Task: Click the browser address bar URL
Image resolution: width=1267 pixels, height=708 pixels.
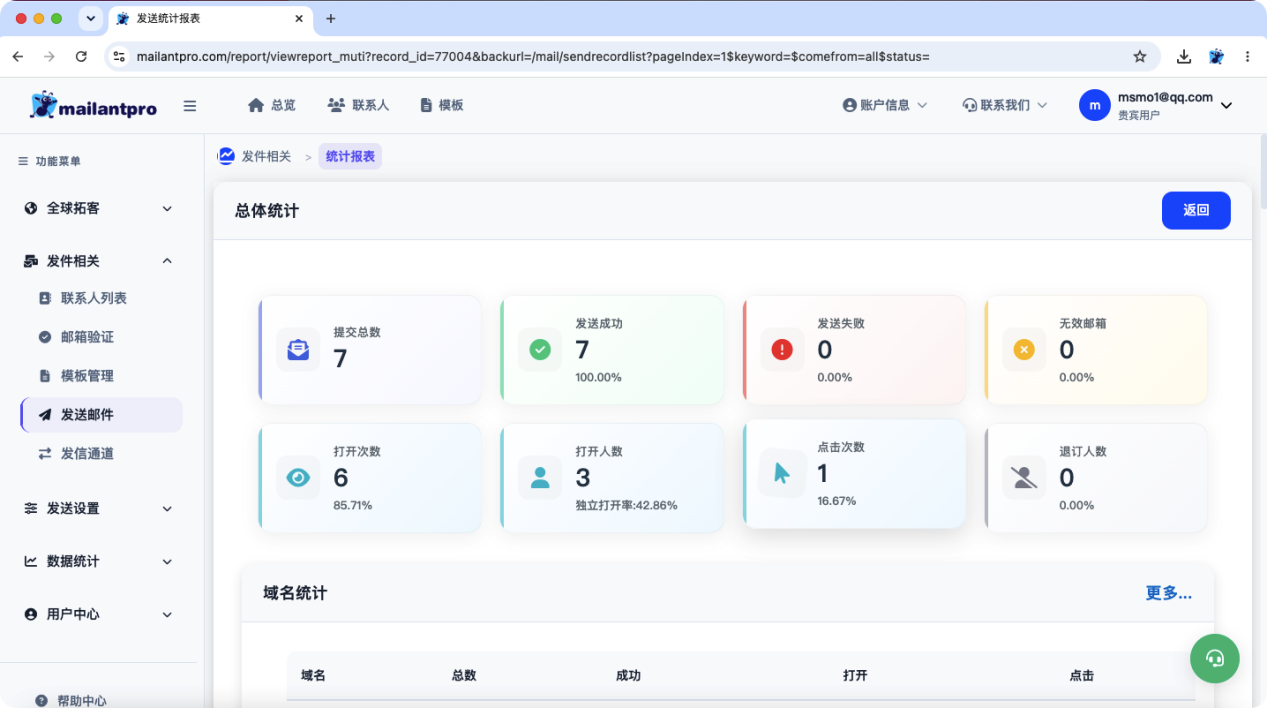Action: 533,57
